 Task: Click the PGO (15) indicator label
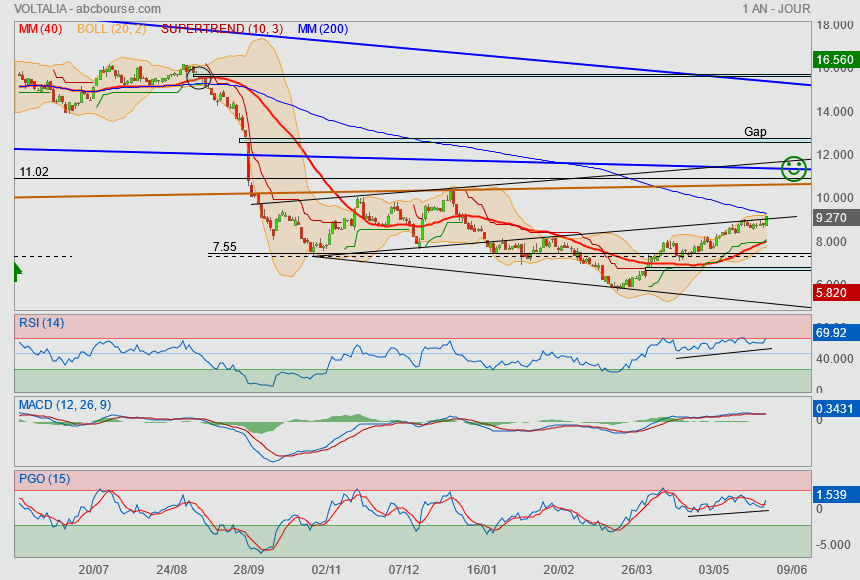pos(44,479)
